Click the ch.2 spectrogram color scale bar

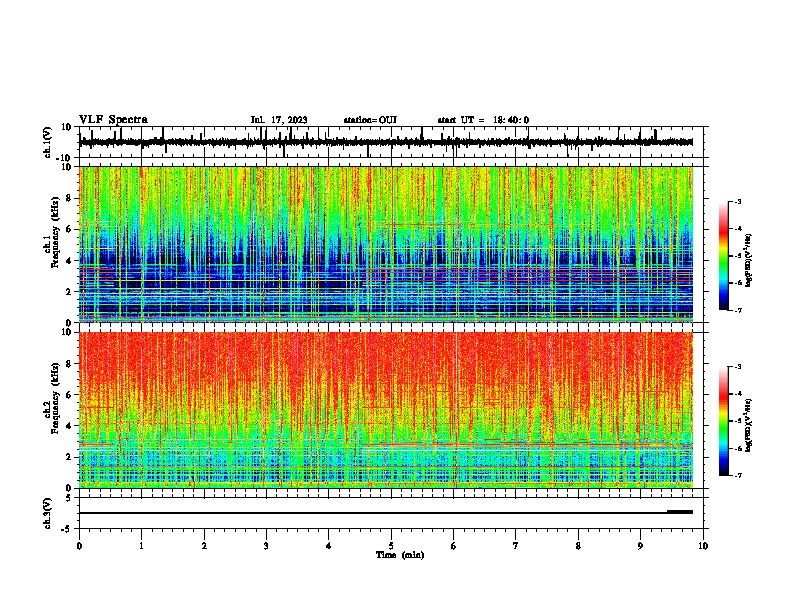pos(723,421)
